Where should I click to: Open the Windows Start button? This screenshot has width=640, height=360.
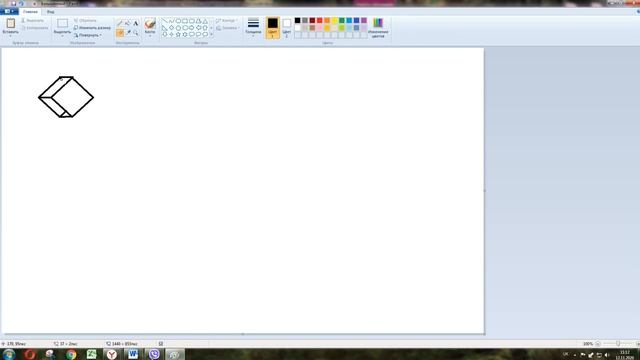[x=9, y=354]
